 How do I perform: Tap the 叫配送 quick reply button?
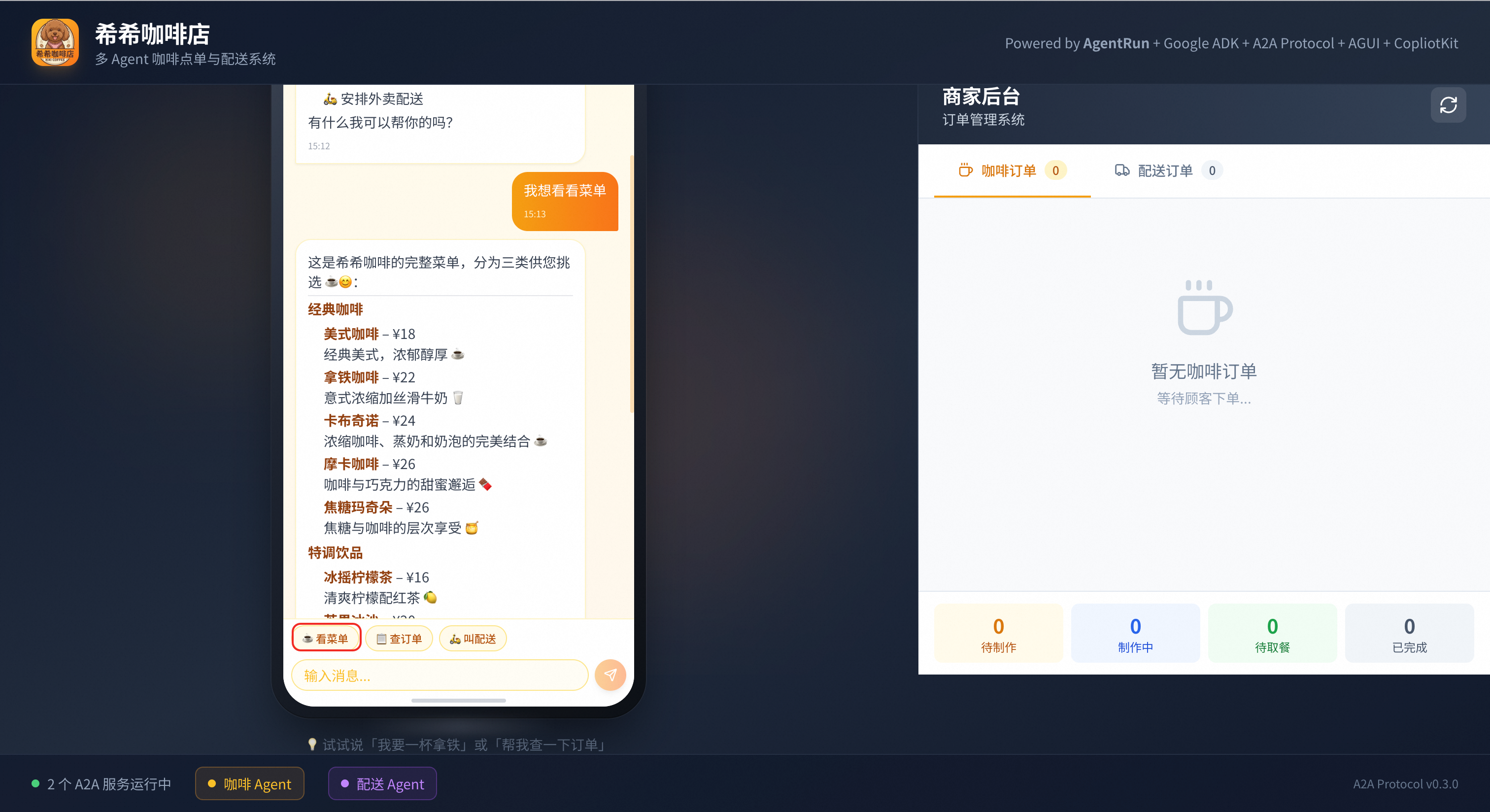point(473,639)
